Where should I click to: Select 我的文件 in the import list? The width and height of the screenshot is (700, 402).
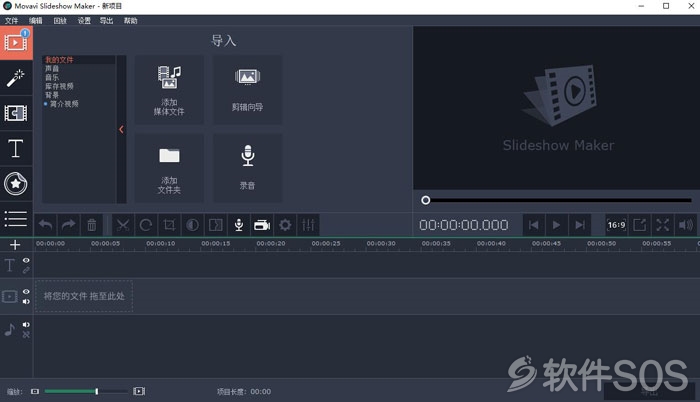click(x=59, y=60)
